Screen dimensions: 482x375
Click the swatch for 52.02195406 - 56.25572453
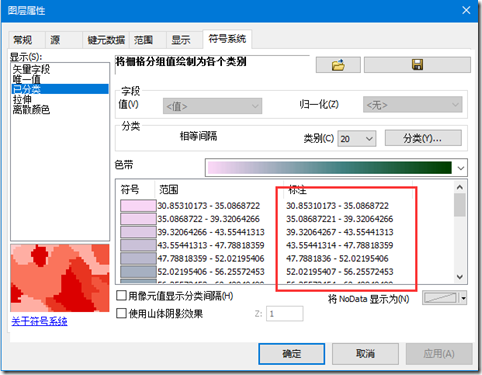click(x=138, y=272)
